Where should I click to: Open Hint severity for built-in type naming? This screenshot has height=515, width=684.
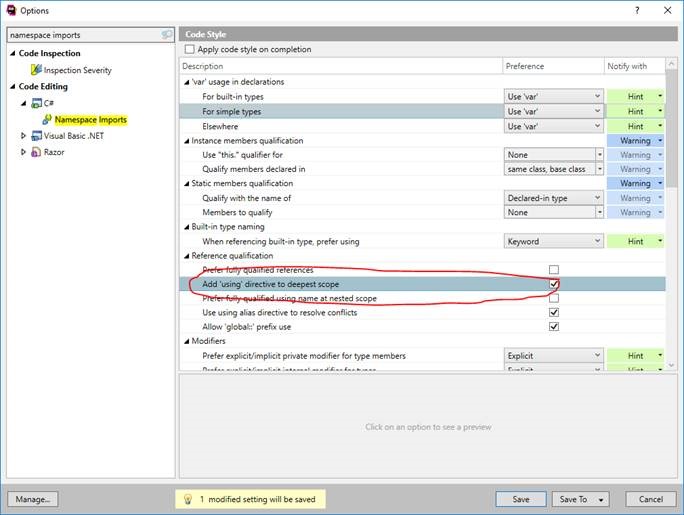tap(635, 241)
